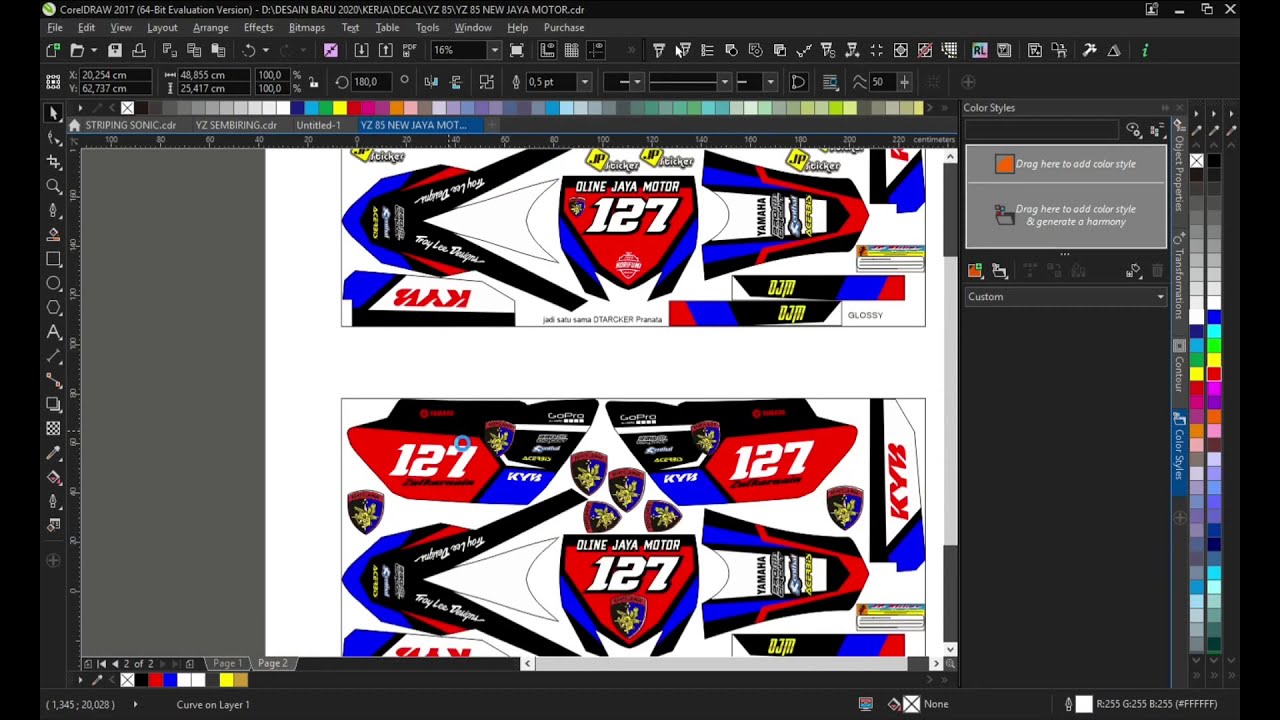Select the Pick tool in toolbox
The width and height of the screenshot is (1280, 720).
click(54, 113)
